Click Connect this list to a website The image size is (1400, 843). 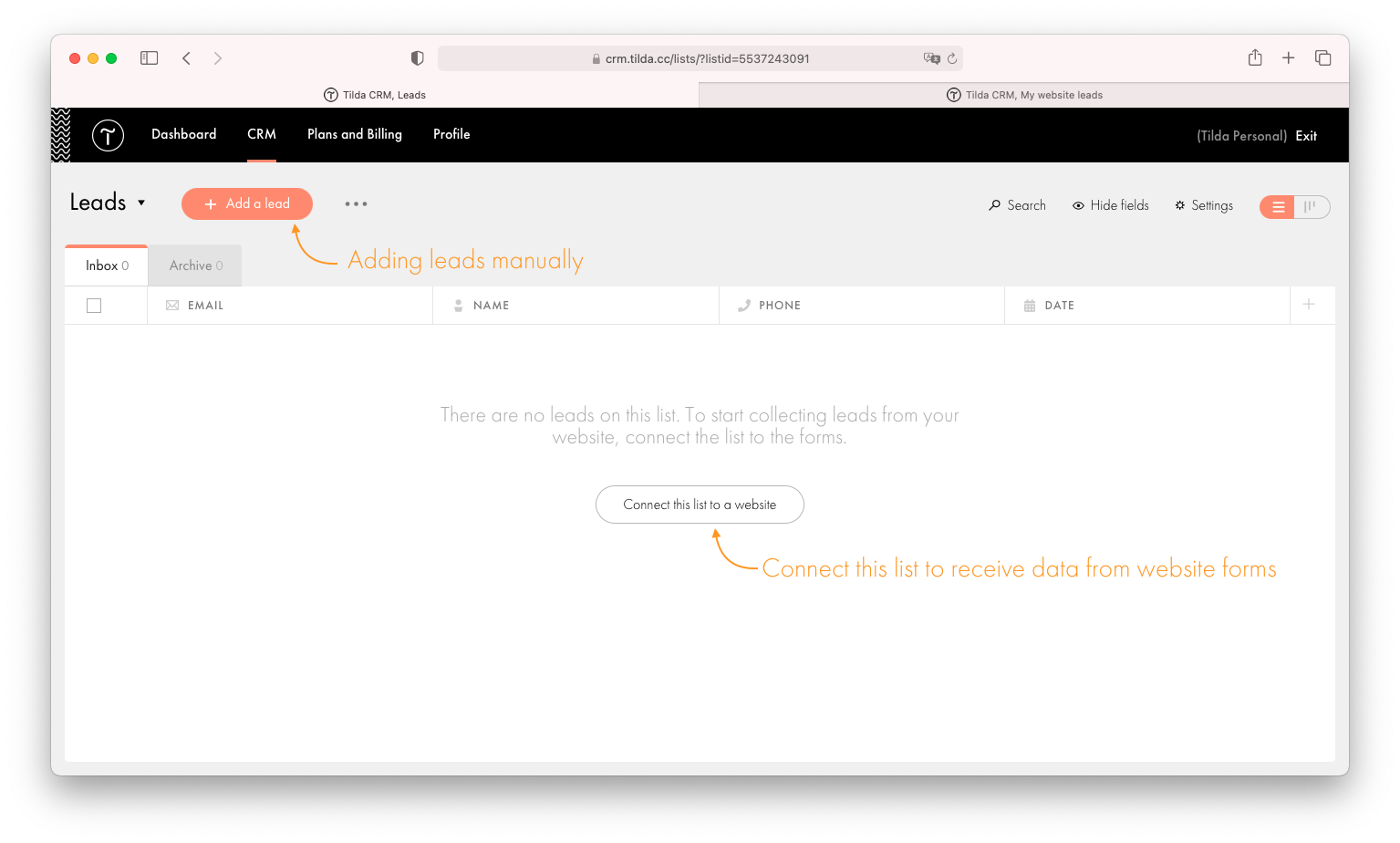pyautogui.click(x=700, y=505)
